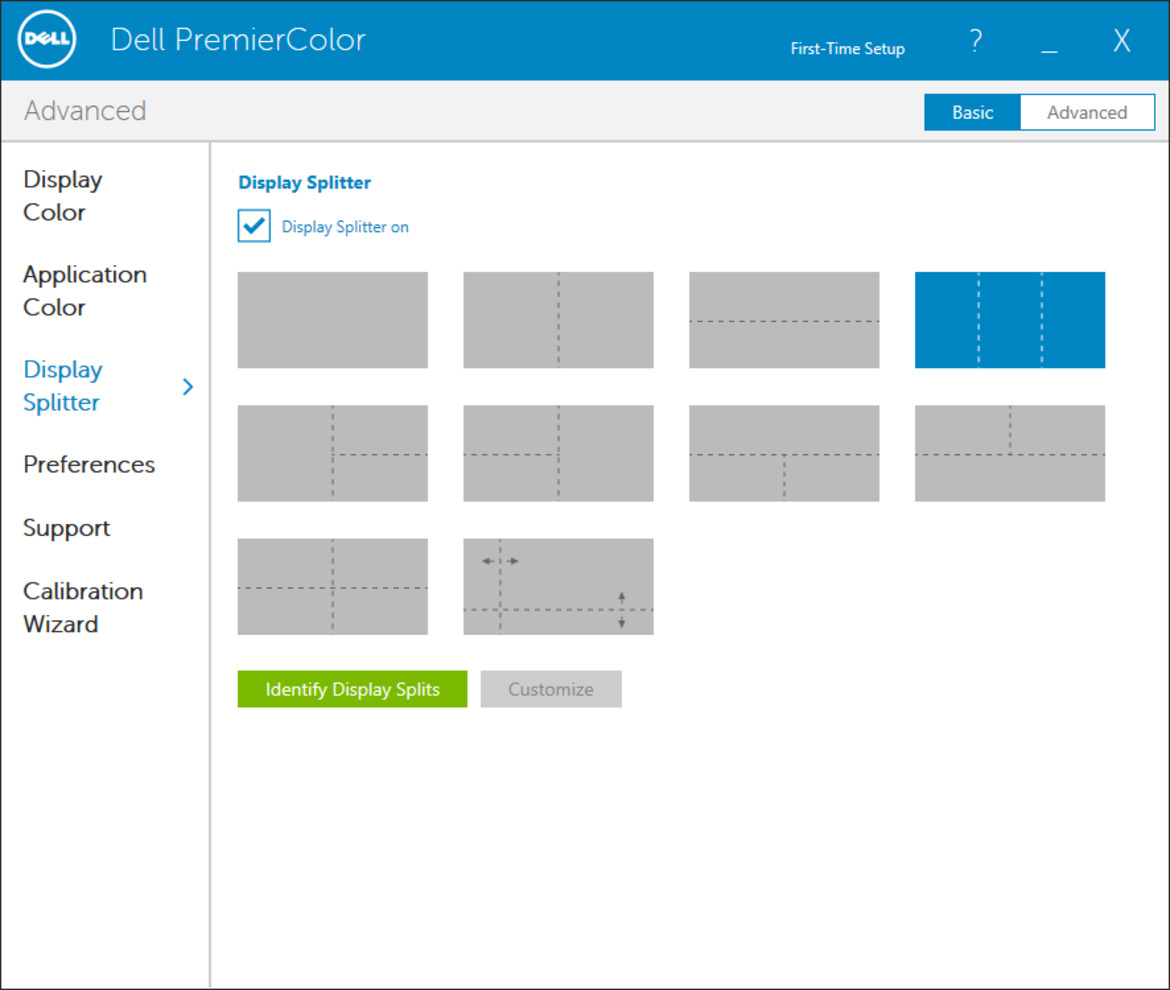This screenshot has width=1170, height=990.
Task: Open the First-Time Setup link
Action: (848, 48)
